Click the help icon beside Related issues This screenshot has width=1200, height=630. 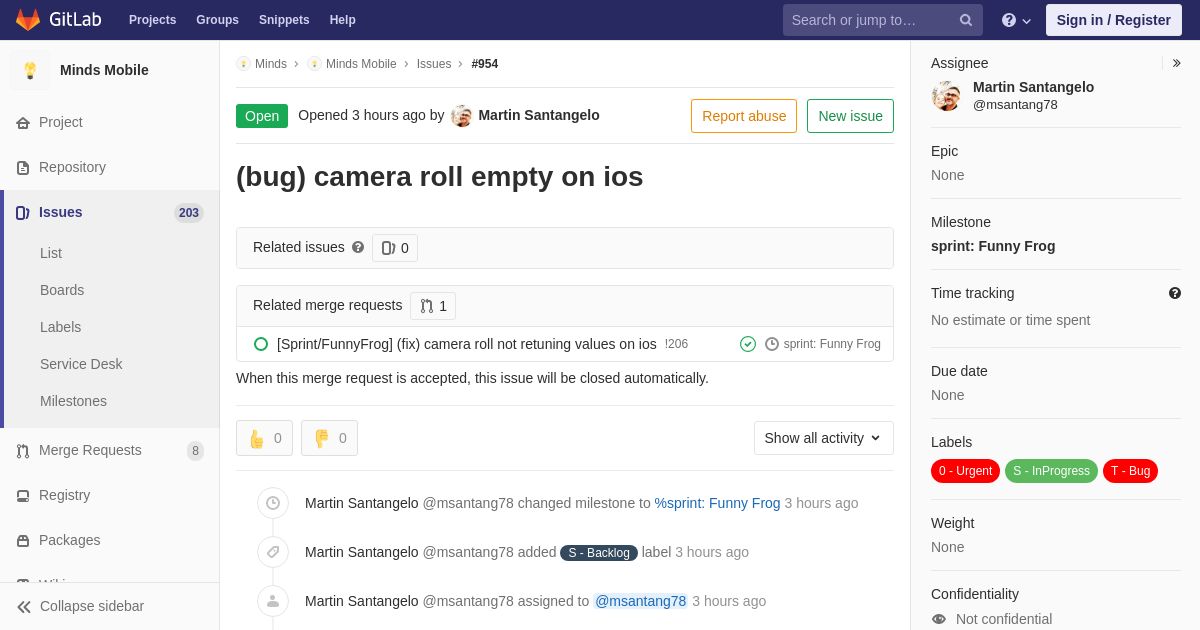tap(358, 247)
